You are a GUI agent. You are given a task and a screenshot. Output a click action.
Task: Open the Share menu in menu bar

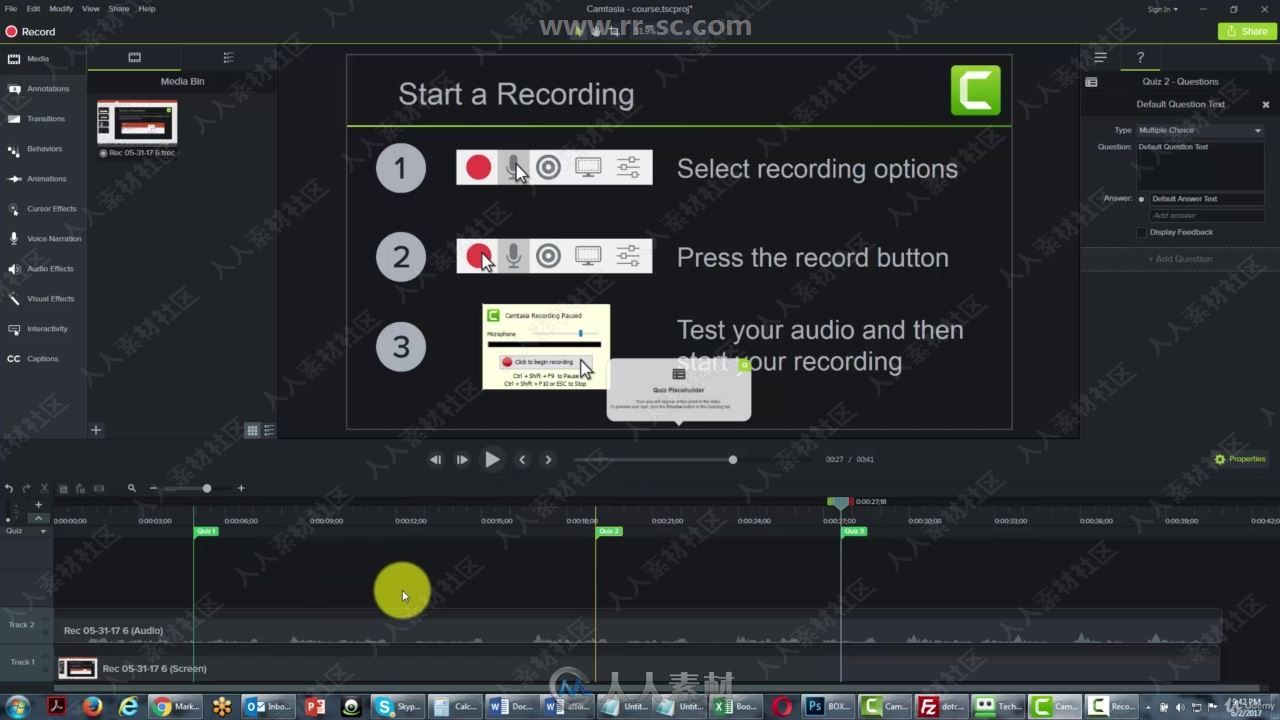click(x=118, y=9)
